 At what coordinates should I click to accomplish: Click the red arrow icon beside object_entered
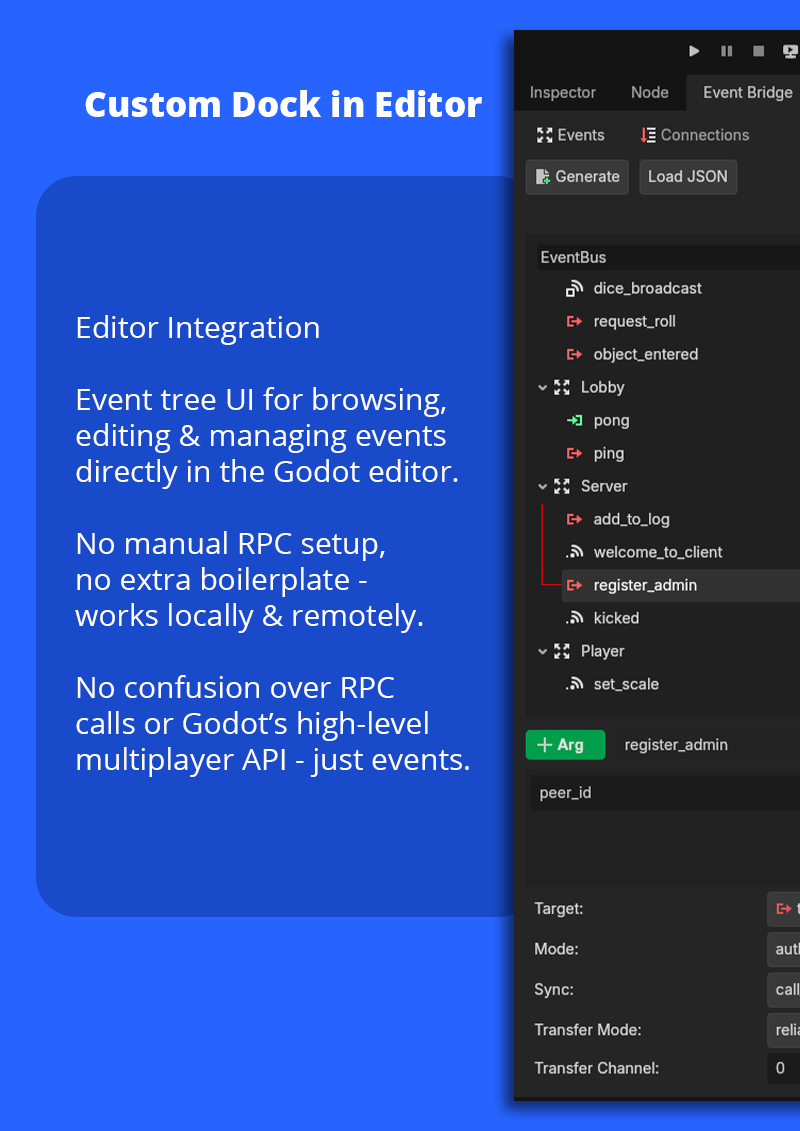coord(574,354)
